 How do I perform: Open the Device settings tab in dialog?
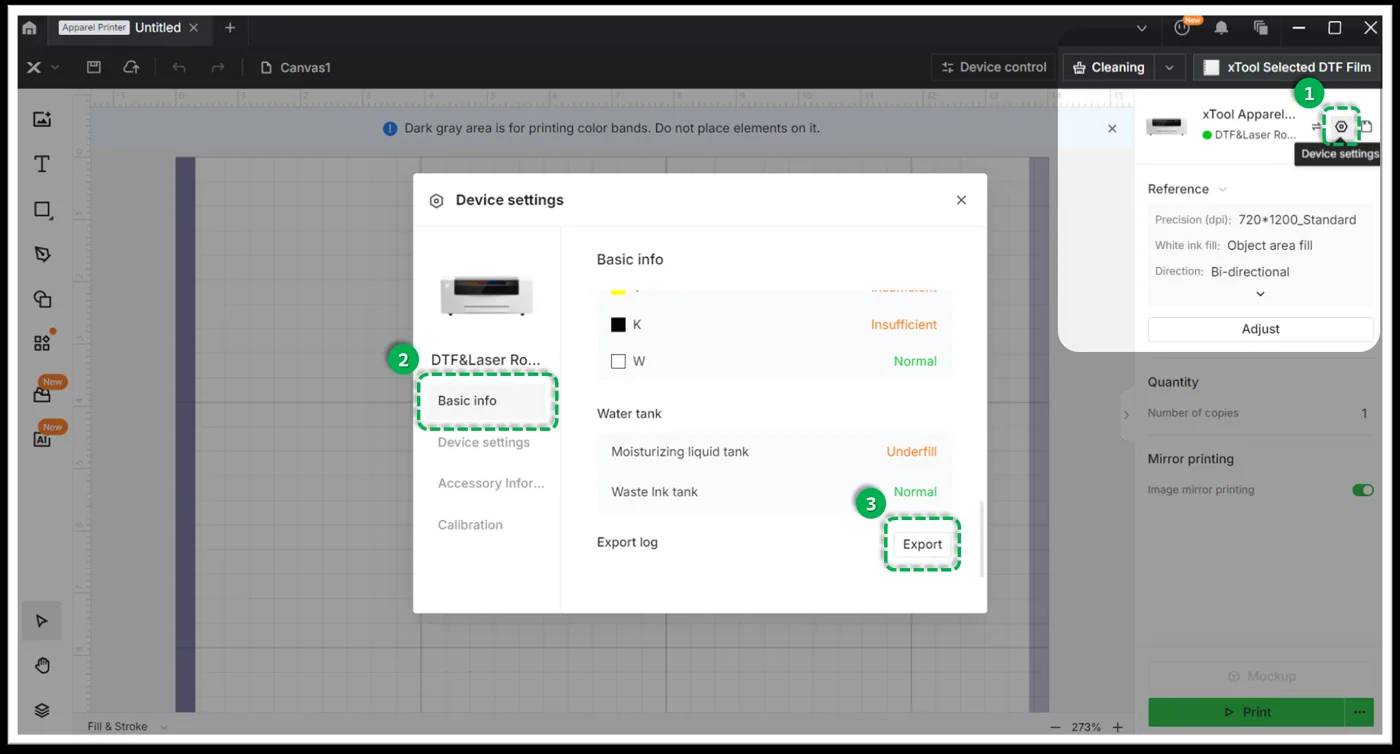[484, 442]
